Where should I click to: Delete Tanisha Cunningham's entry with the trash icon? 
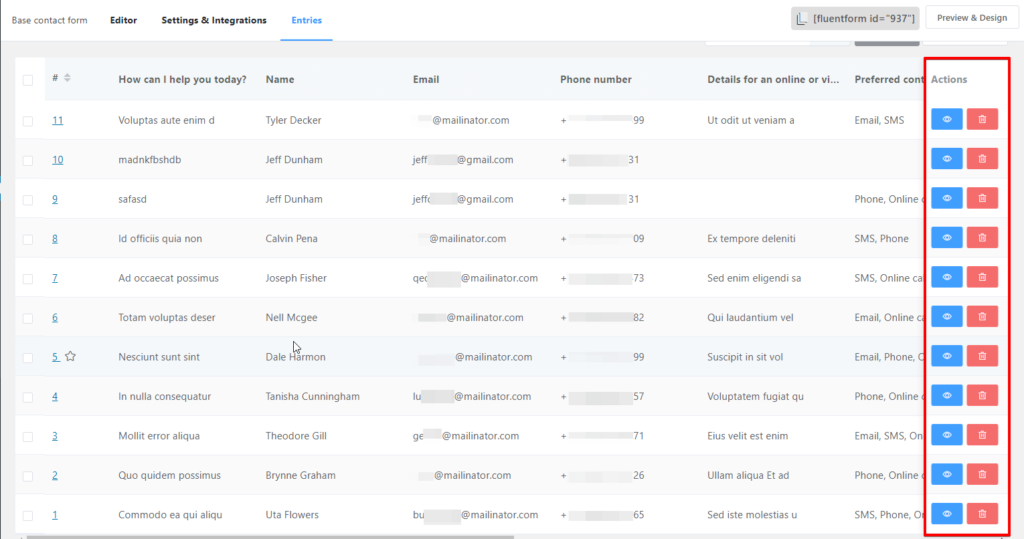point(982,395)
